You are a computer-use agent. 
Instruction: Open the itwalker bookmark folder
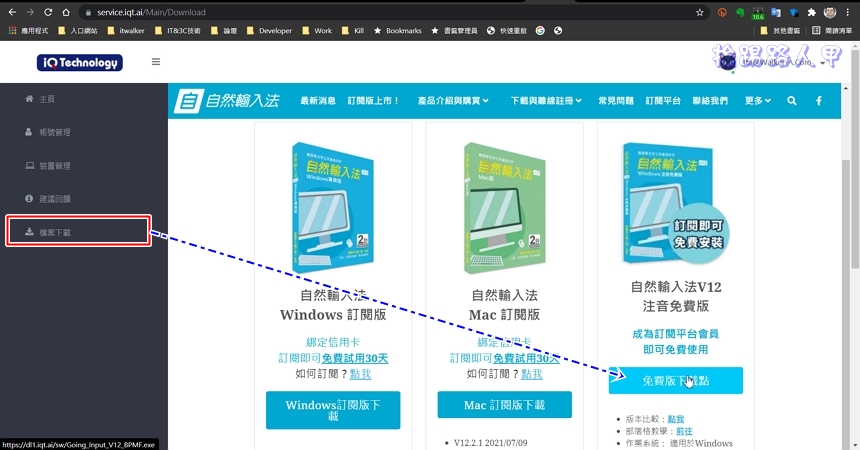click(126, 31)
